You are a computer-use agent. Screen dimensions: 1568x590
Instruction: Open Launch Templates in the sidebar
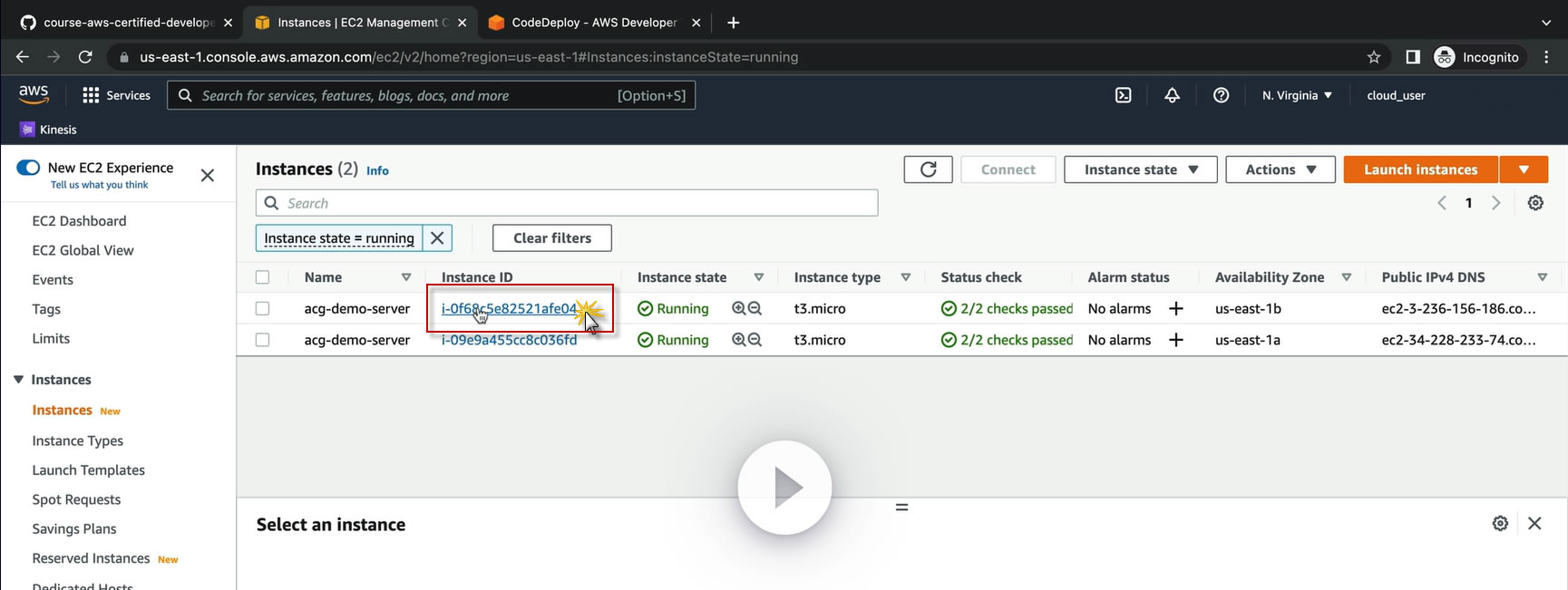coord(89,470)
